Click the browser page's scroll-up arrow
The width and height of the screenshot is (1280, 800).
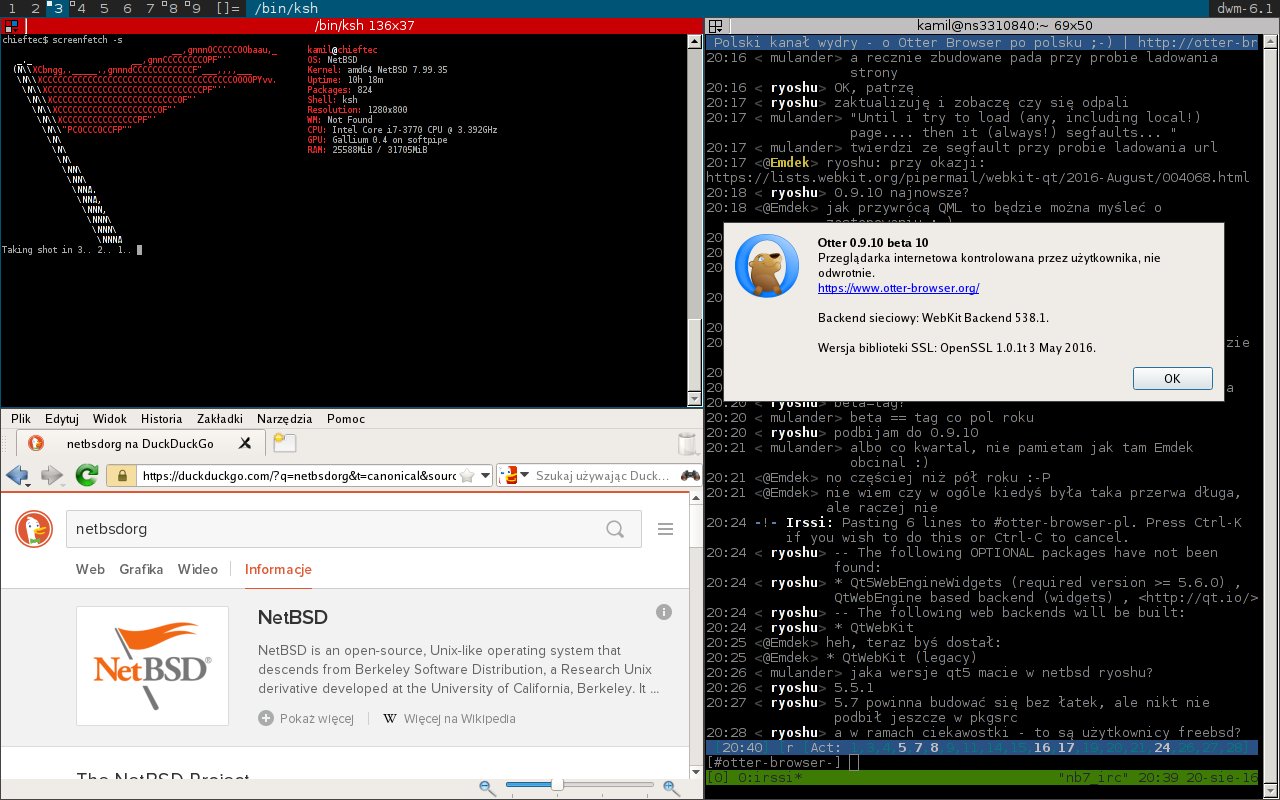click(x=694, y=497)
